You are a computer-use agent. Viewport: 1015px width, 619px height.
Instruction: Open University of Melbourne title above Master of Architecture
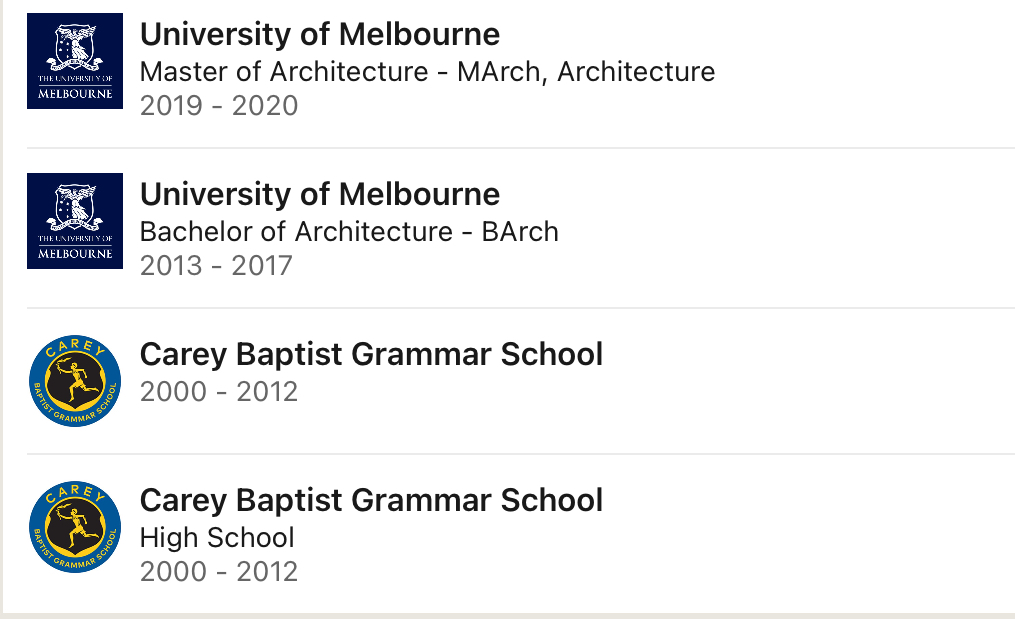click(x=319, y=34)
